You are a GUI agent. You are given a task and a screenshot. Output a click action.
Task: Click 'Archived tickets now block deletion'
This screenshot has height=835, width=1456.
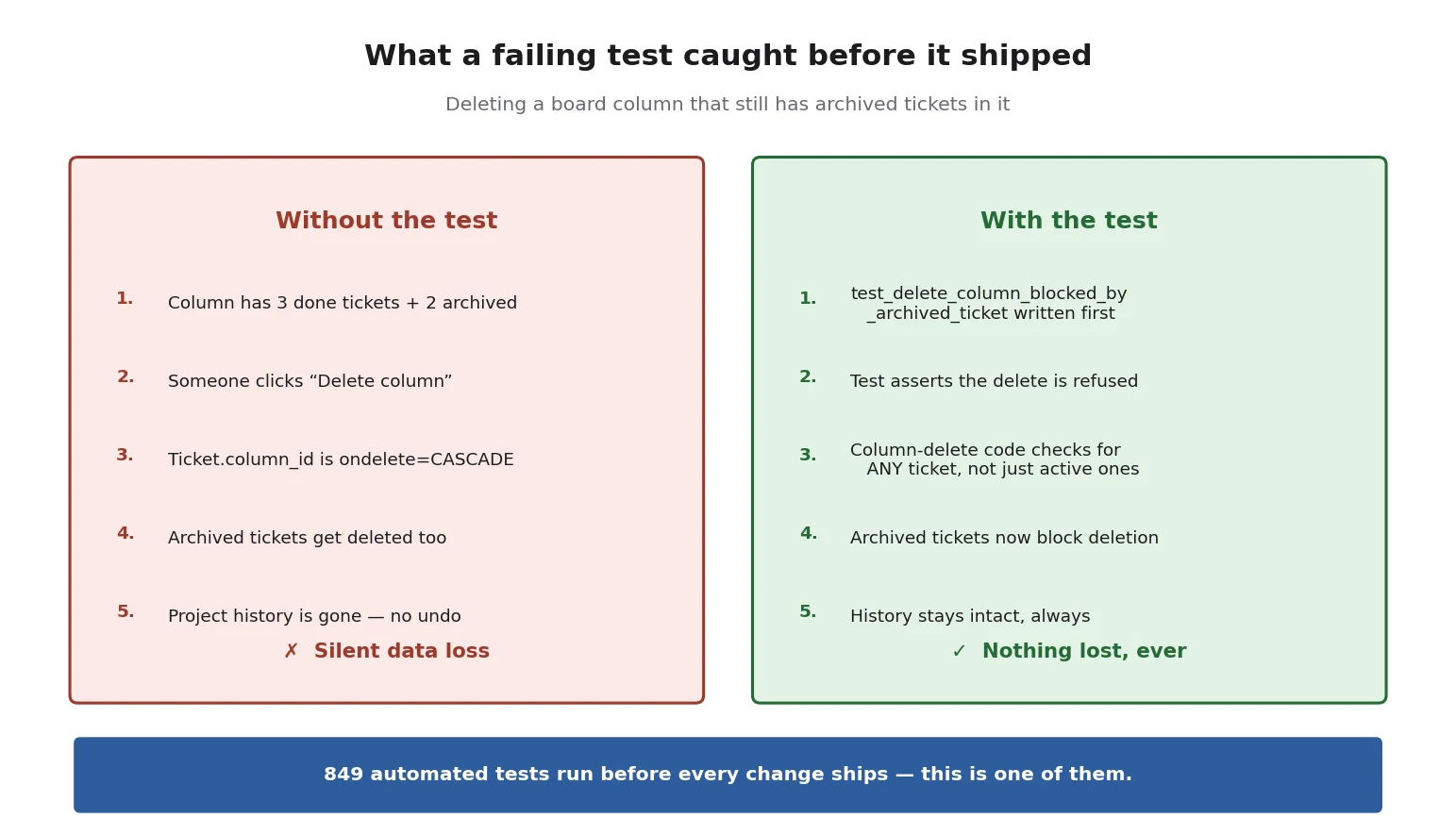coord(1004,538)
